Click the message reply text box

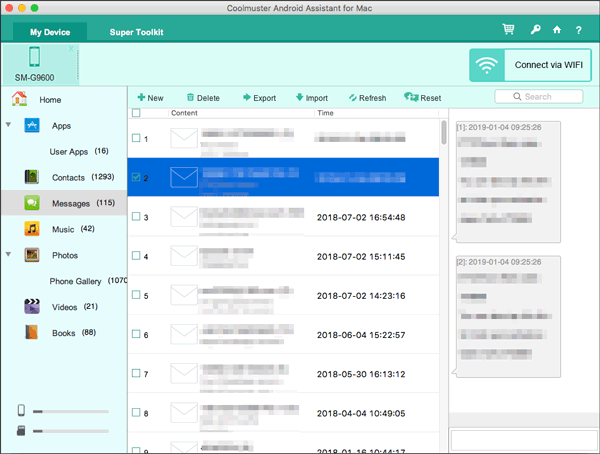pyautogui.click(x=523, y=440)
